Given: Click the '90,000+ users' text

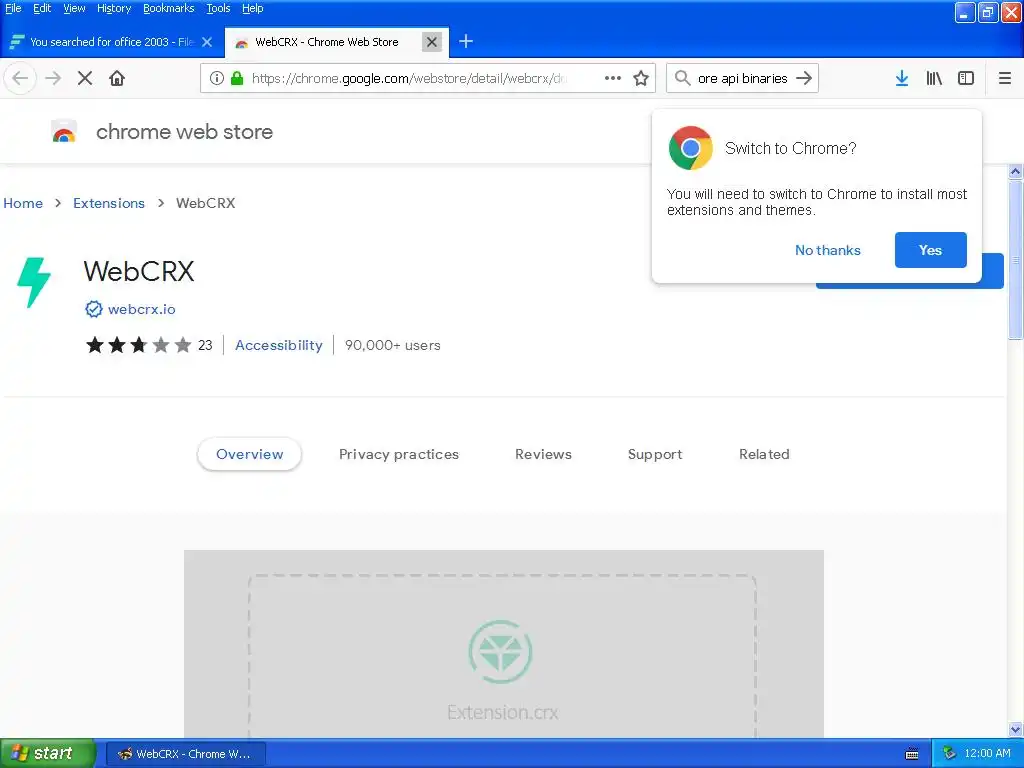Looking at the screenshot, I should [392, 345].
